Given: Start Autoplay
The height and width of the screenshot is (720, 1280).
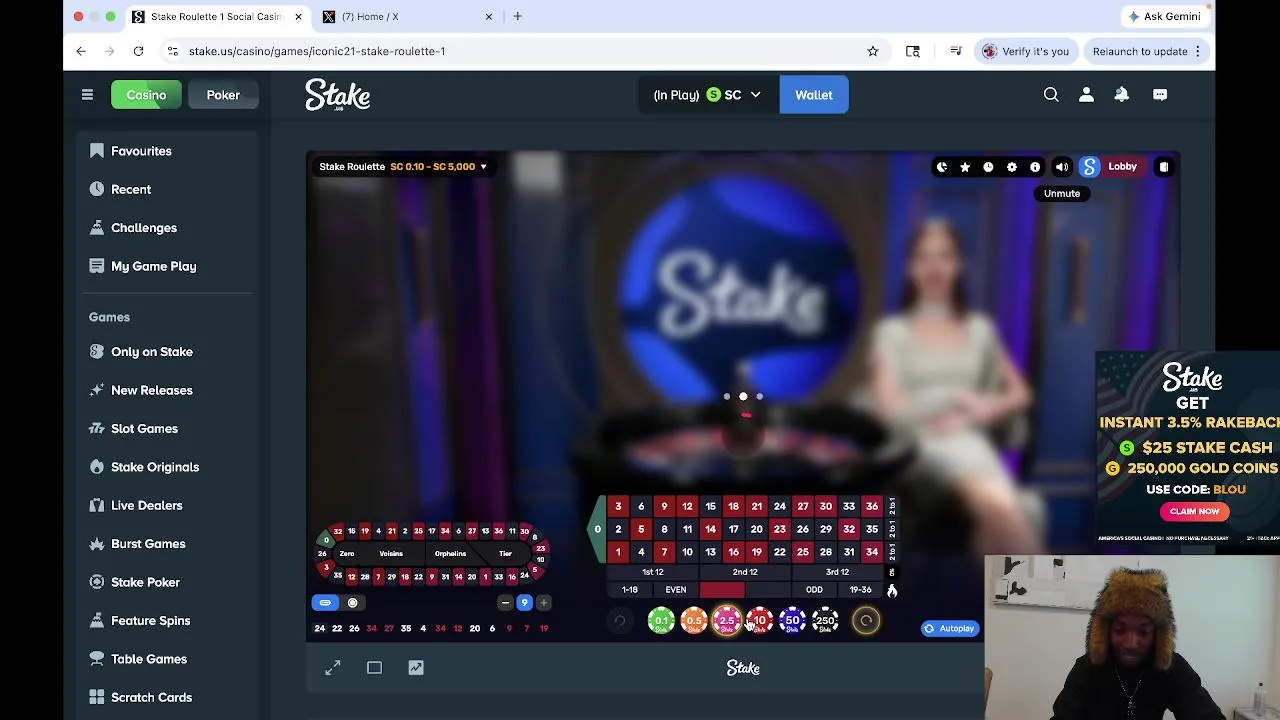Looking at the screenshot, I should pyautogui.click(x=949, y=628).
